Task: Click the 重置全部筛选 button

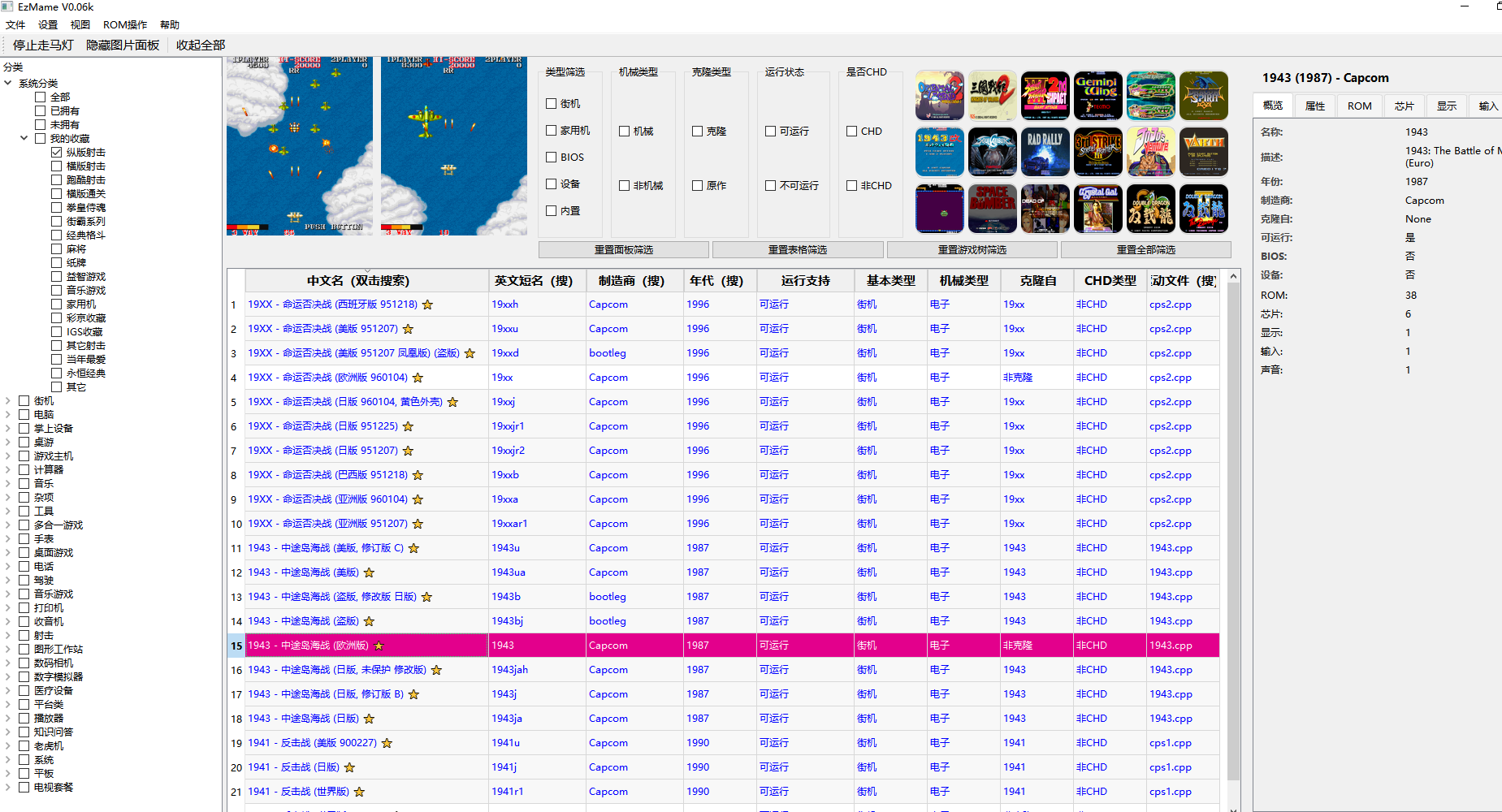Action: pyautogui.click(x=1146, y=249)
